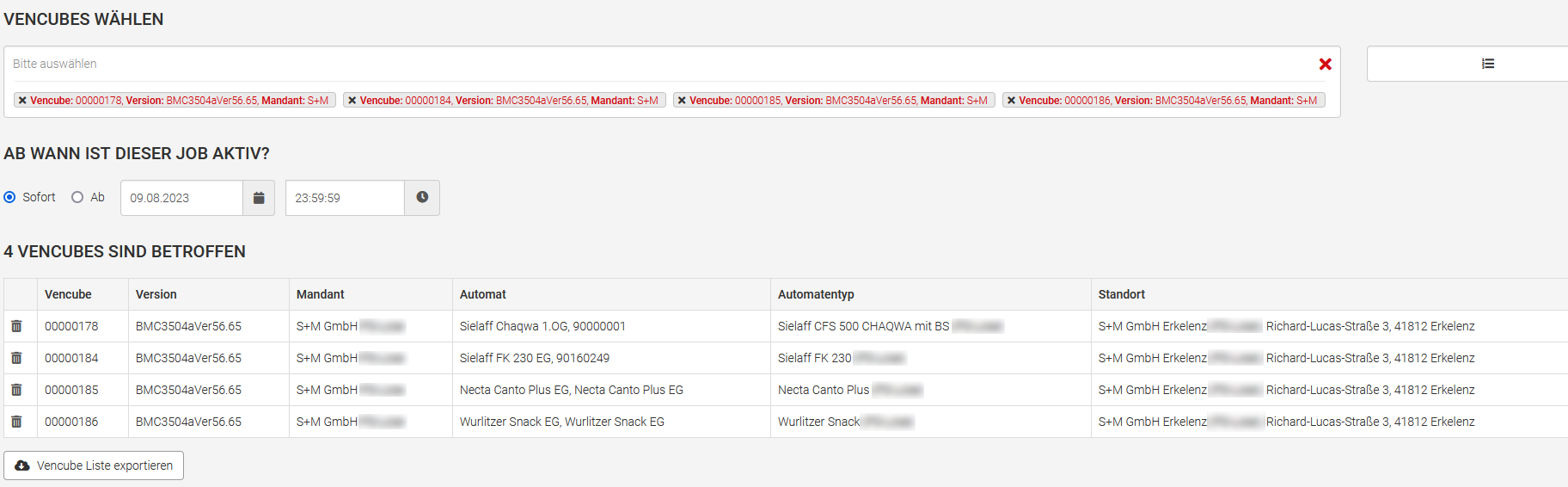
Task: Export the Vencube list
Action: pyautogui.click(x=94, y=465)
